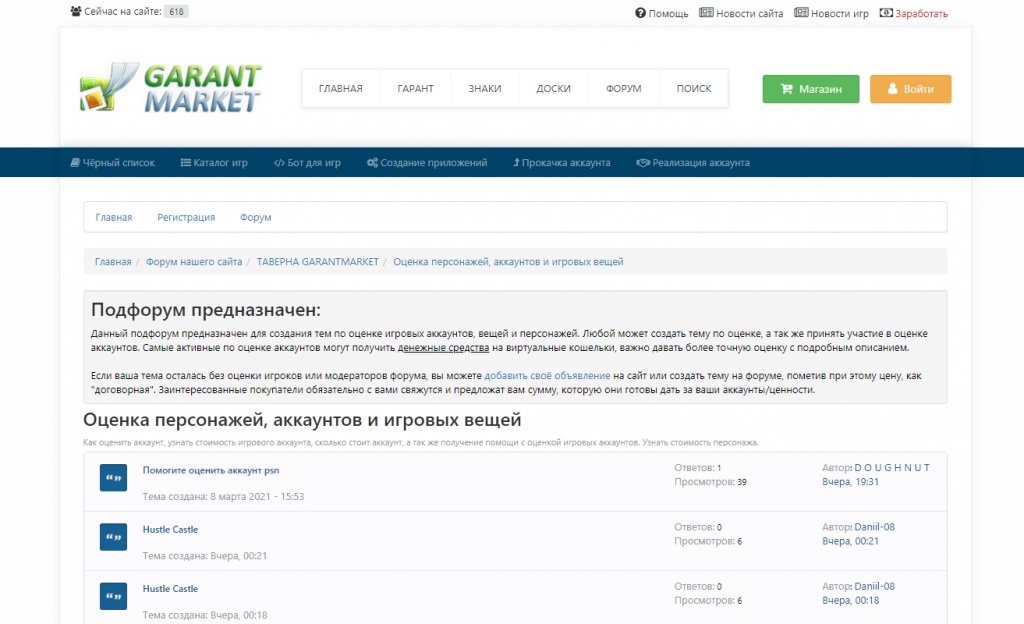
Task: Select the quote icon beside 'Hustle Castle'
Action: point(112,537)
